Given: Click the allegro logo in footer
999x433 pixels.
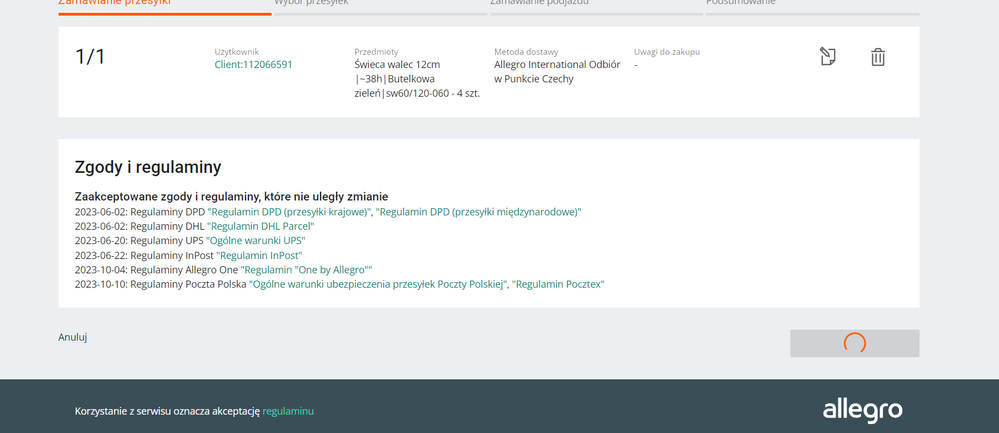Looking at the screenshot, I should pos(863,410).
